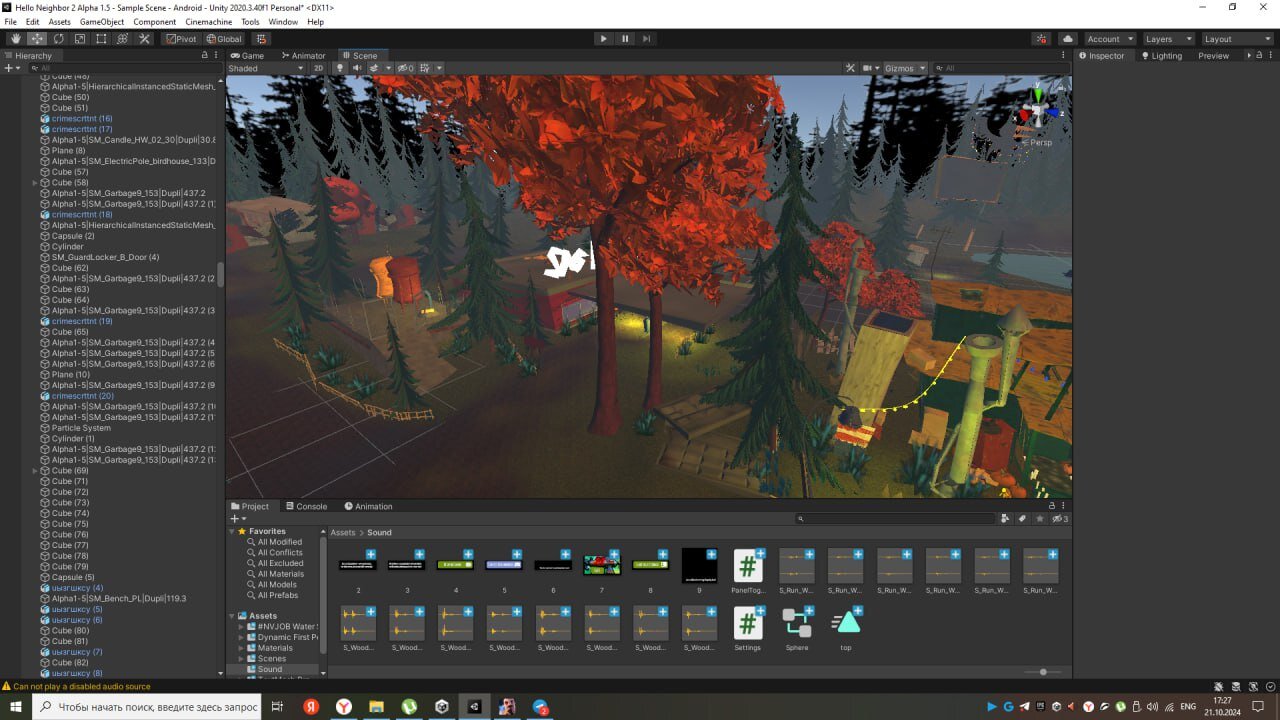Expand the Cube (69) hierarchy item

35,470
